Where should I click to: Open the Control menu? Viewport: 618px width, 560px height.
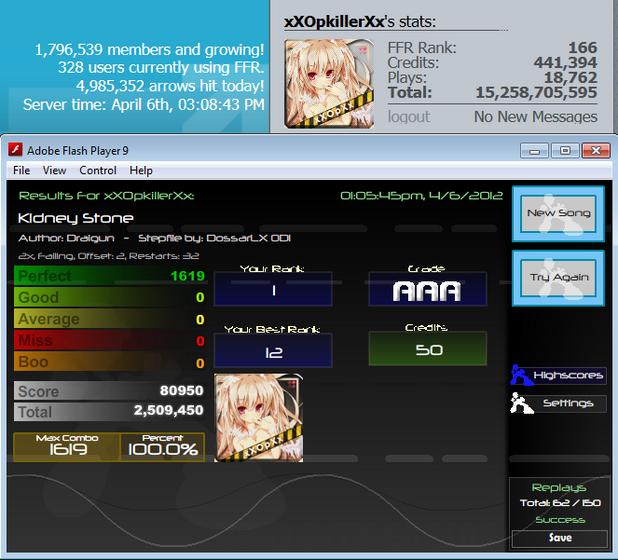click(x=98, y=170)
